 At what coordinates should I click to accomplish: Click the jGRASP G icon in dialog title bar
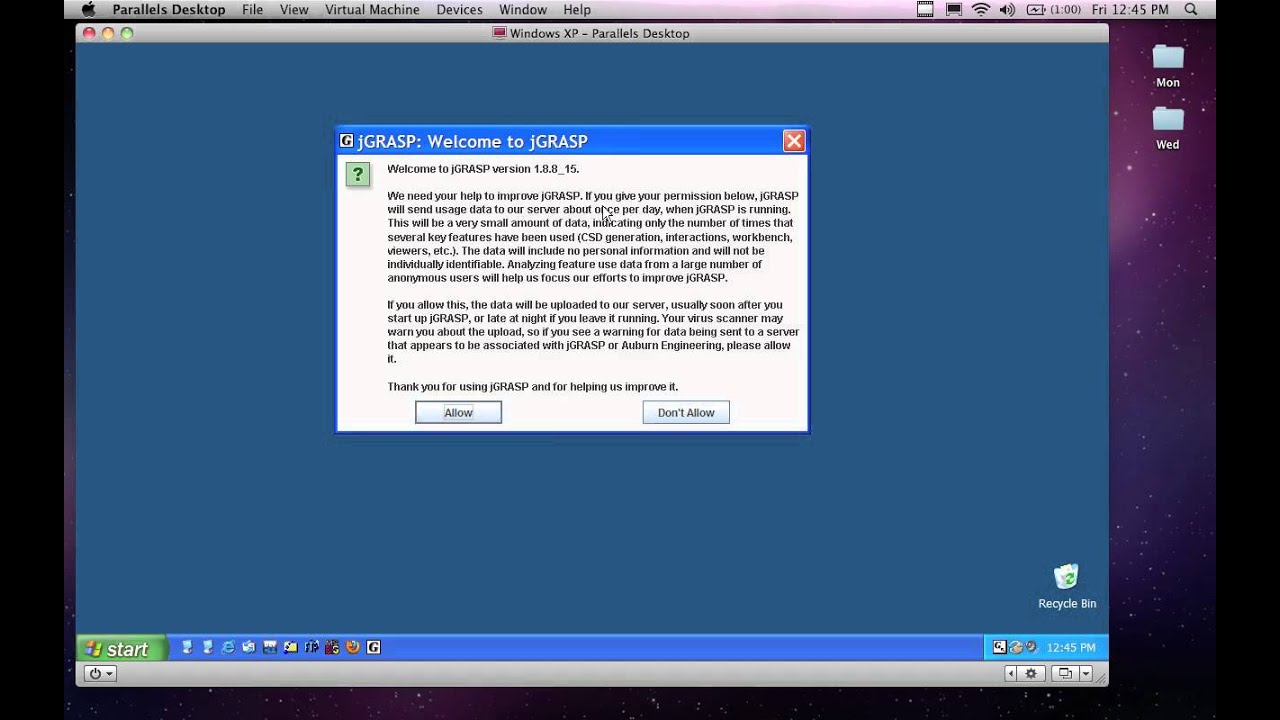(346, 141)
